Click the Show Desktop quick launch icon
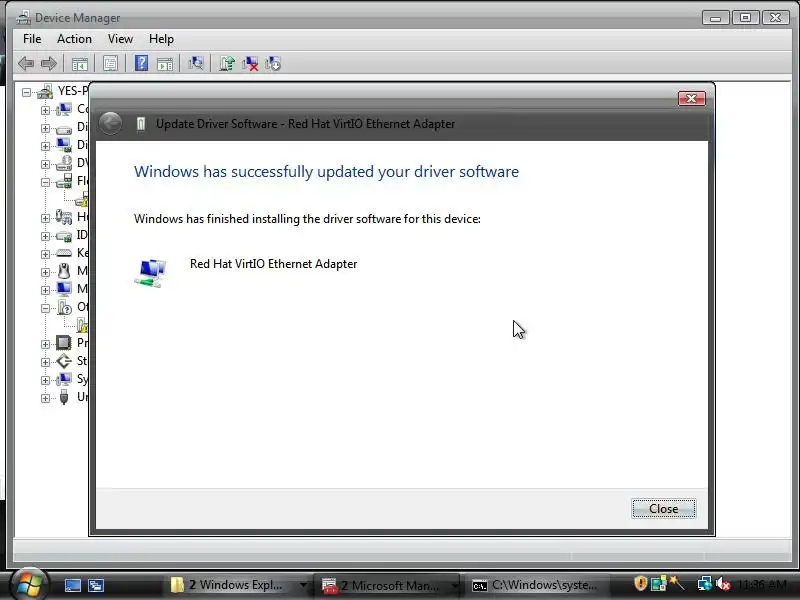The image size is (800, 600). click(x=72, y=585)
